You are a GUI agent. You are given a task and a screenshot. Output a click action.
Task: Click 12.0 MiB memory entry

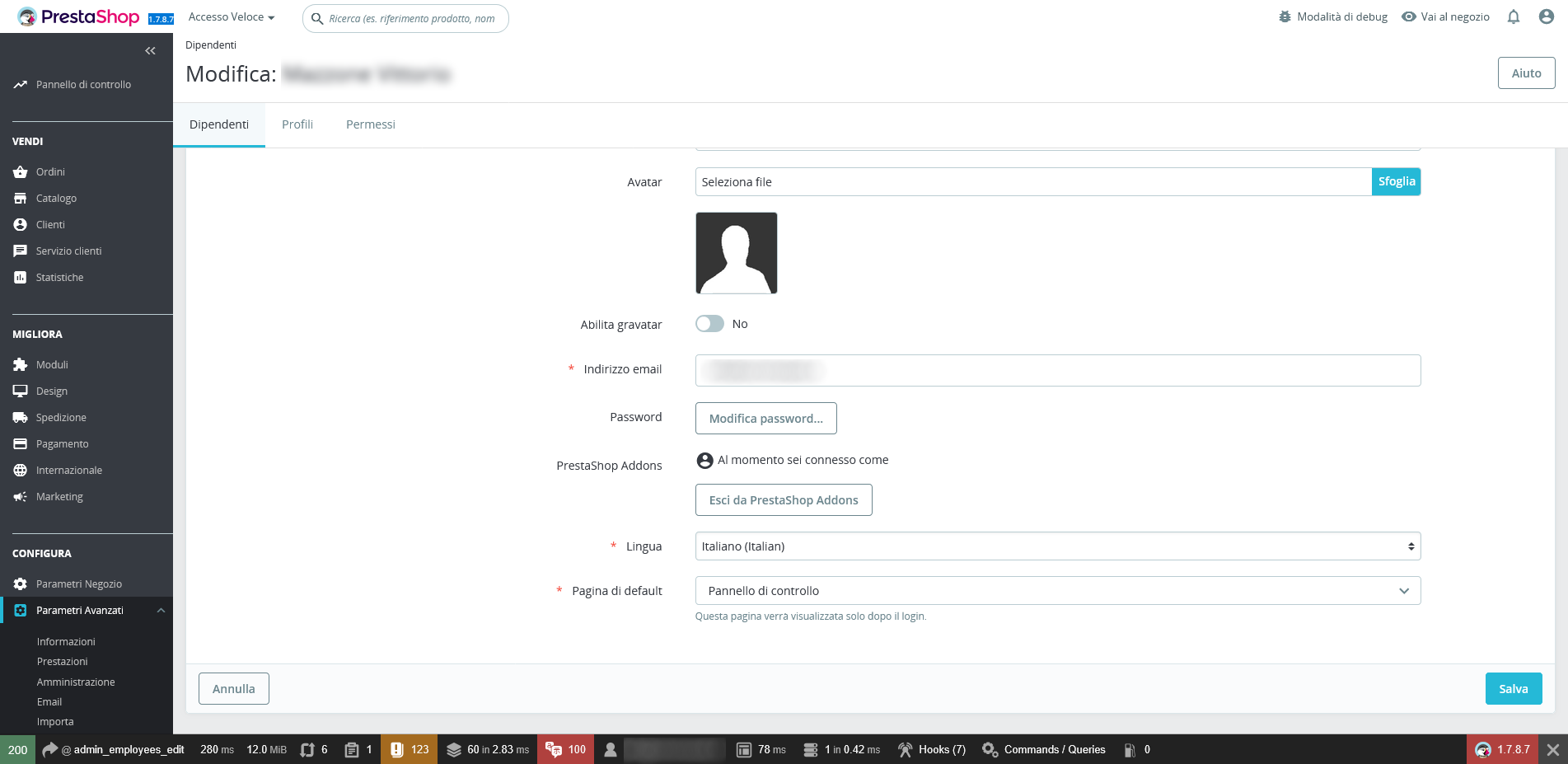267,749
